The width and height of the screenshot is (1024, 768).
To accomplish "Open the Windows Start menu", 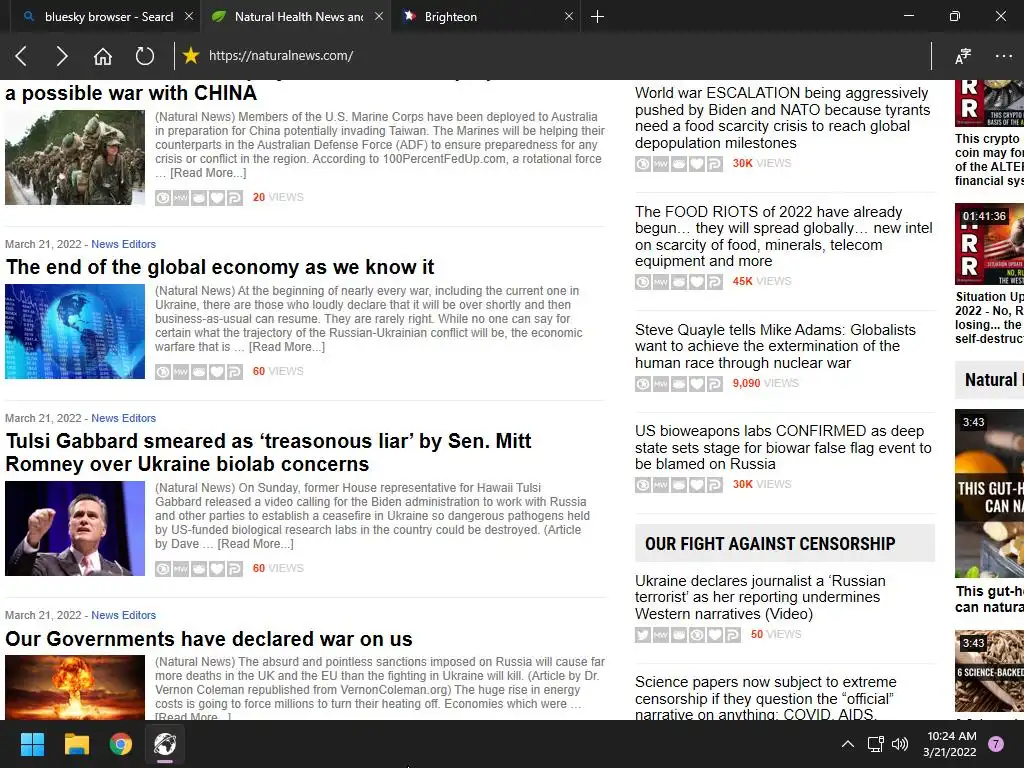I will 32,744.
